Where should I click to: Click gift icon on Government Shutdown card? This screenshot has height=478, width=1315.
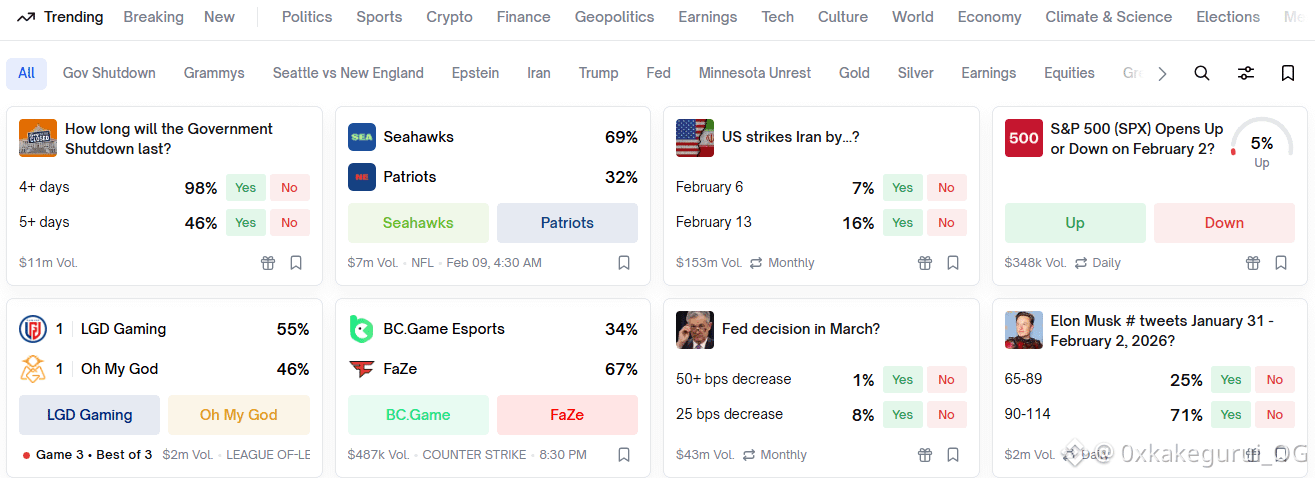[x=268, y=263]
